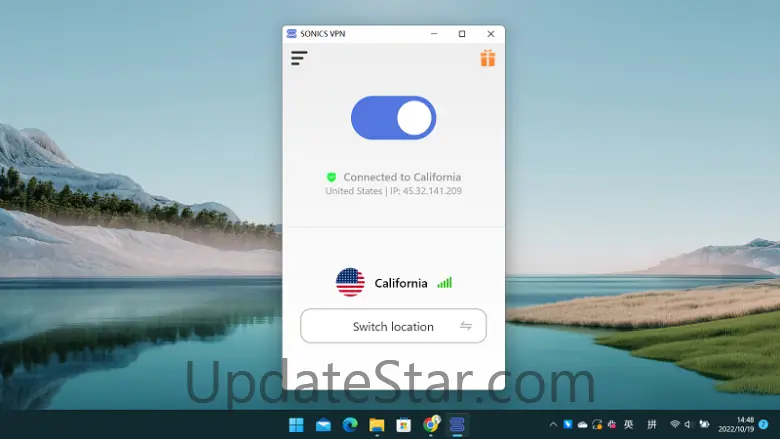This screenshot has width=780, height=439.
Task: Click the Switch location button
Action: click(x=393, y=326)
